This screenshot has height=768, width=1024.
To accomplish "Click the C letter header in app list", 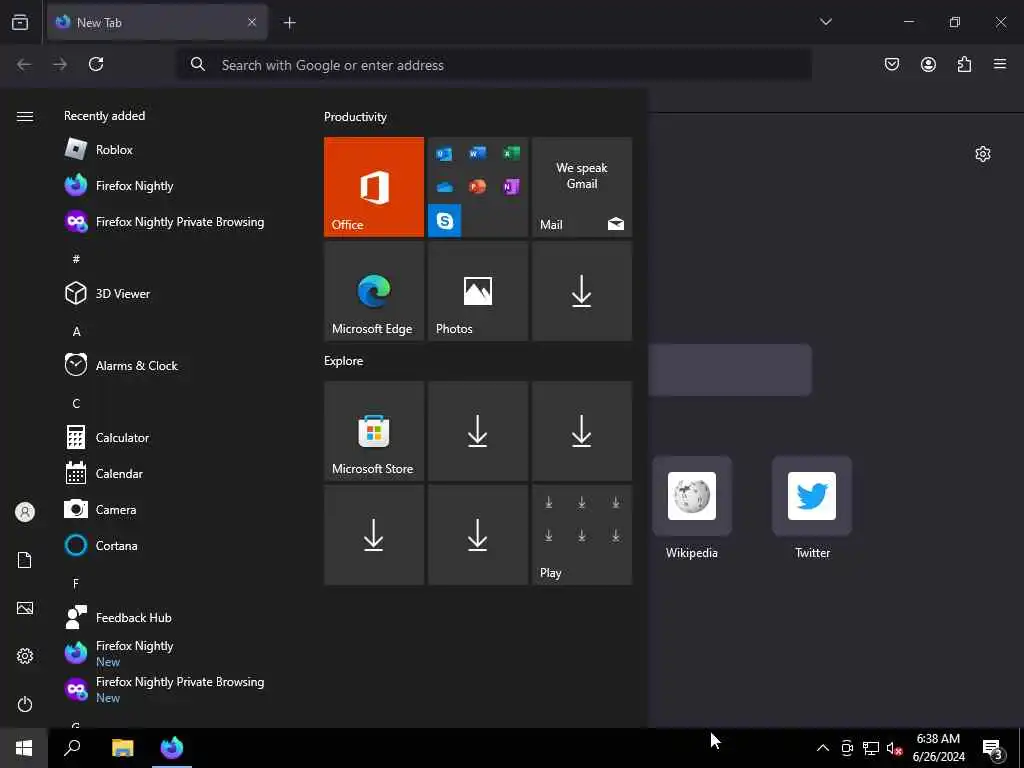I will [76, 403].
